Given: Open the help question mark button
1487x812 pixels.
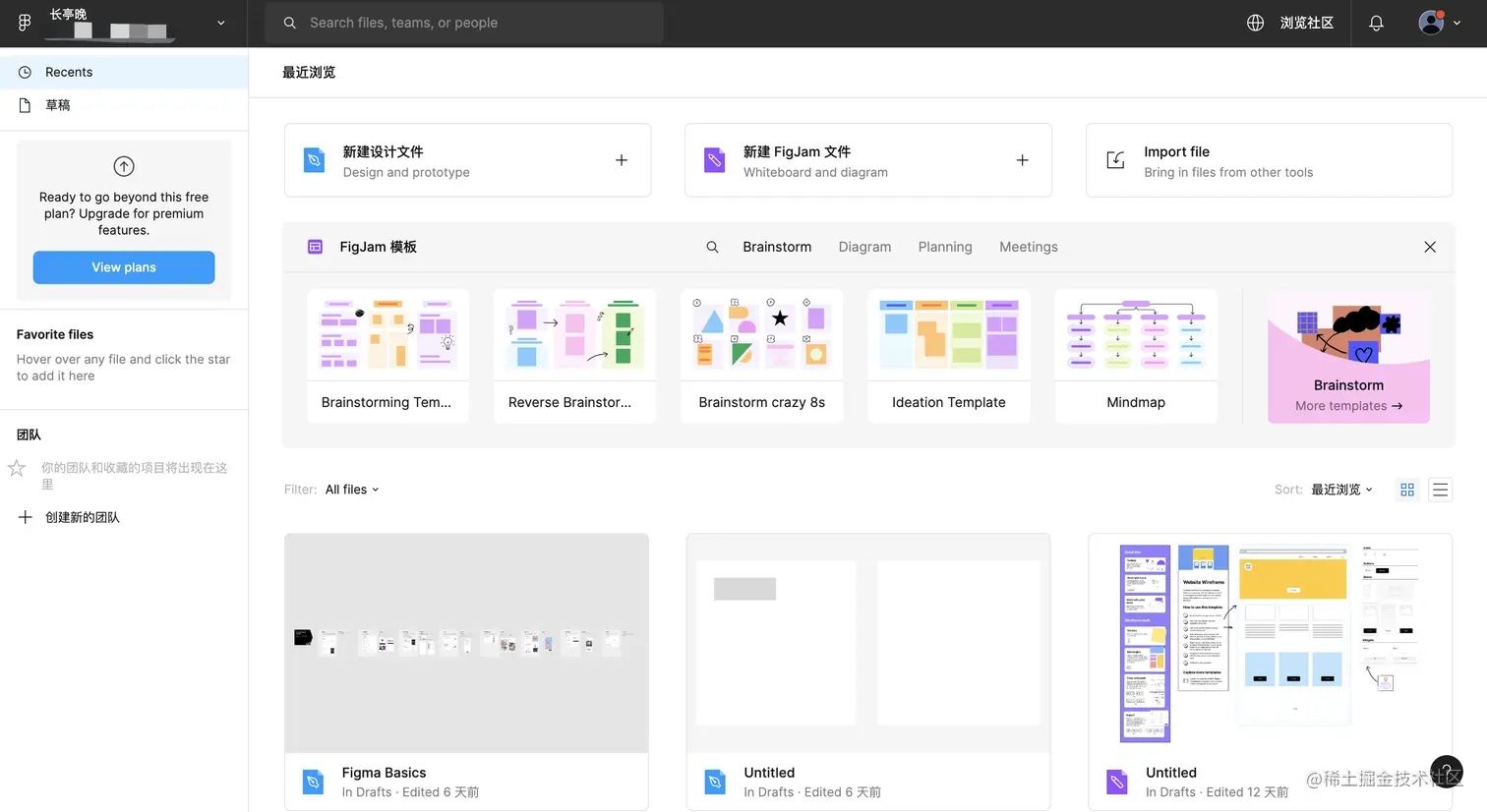Looking at the screenshot, I should 1447,772.
